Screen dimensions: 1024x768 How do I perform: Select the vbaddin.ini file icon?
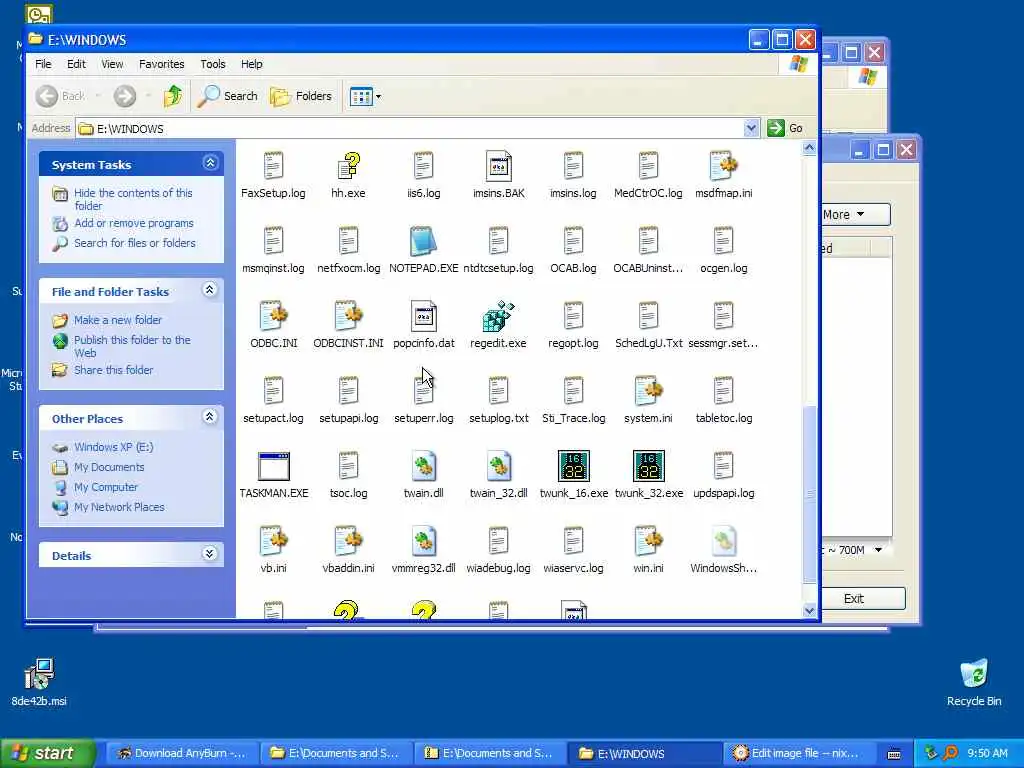tap(348, 541)
